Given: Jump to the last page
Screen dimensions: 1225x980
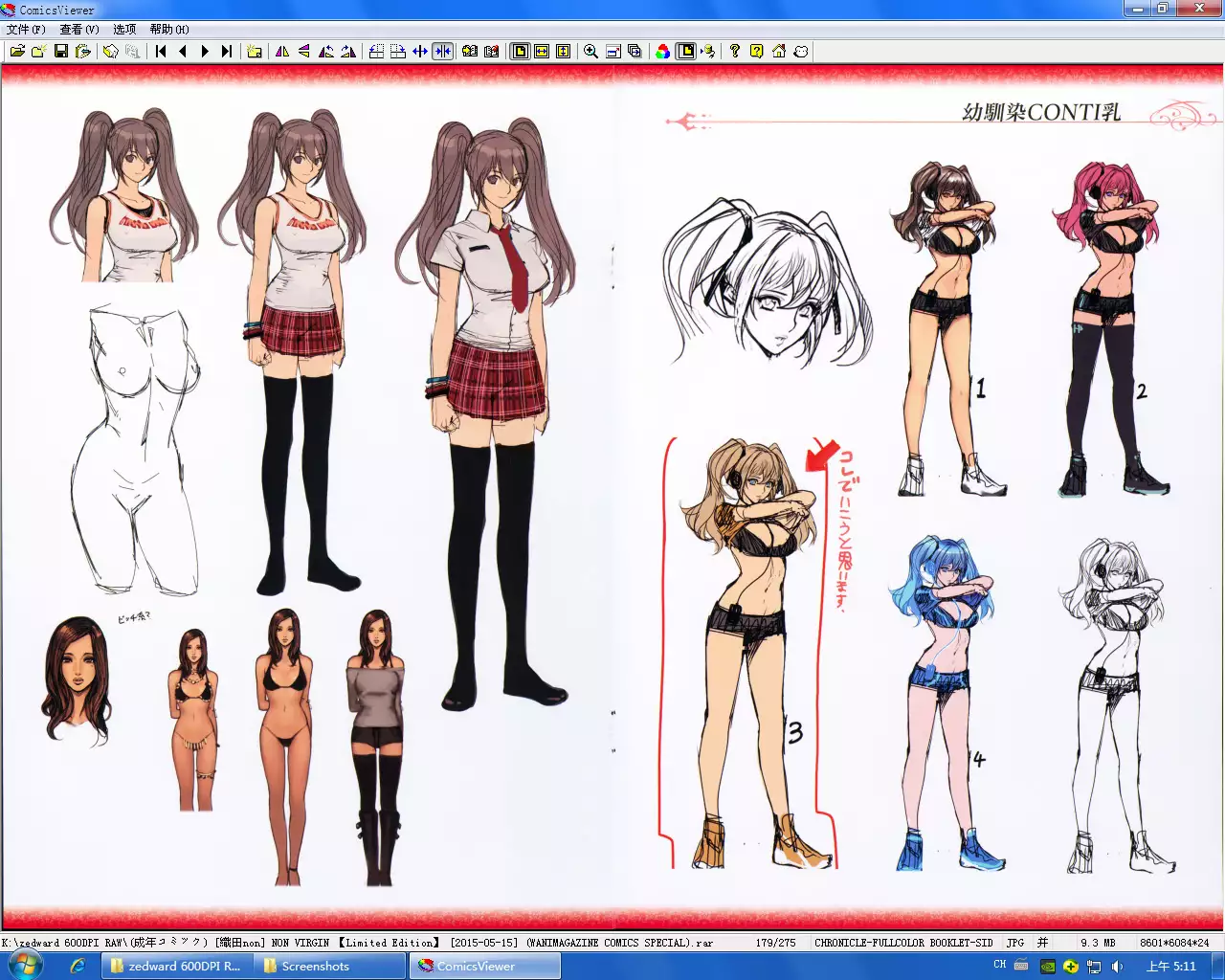Looking at the screenshot, I should point(227,52).
